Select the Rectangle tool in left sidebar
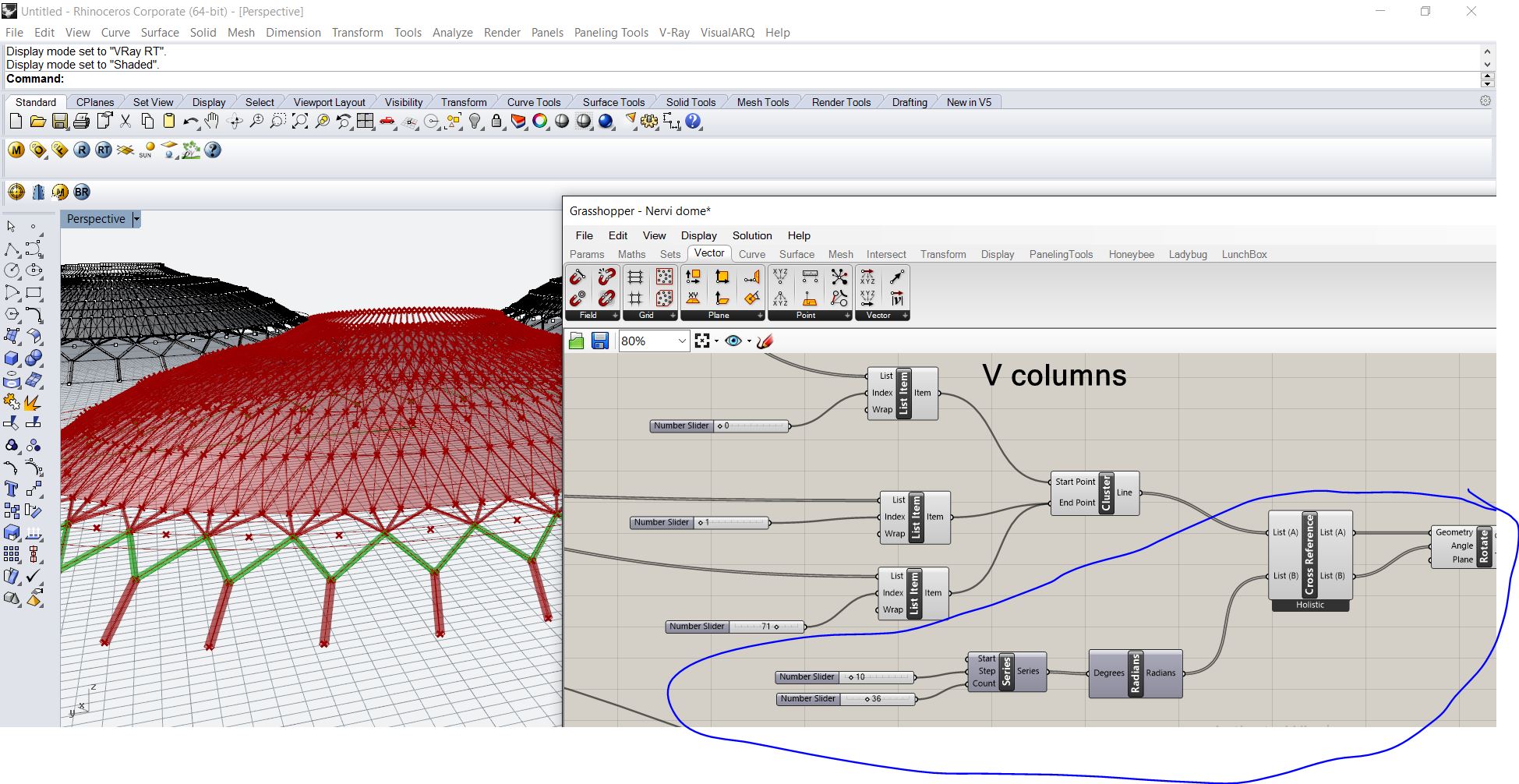 click(34, 293)
